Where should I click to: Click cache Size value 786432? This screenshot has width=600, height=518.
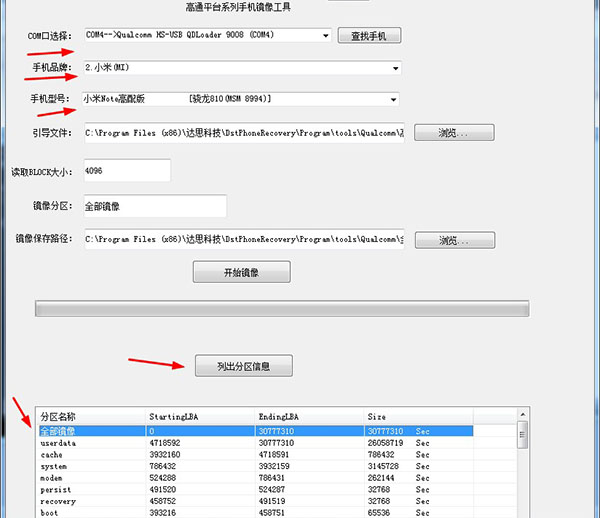tap(381, 454)
